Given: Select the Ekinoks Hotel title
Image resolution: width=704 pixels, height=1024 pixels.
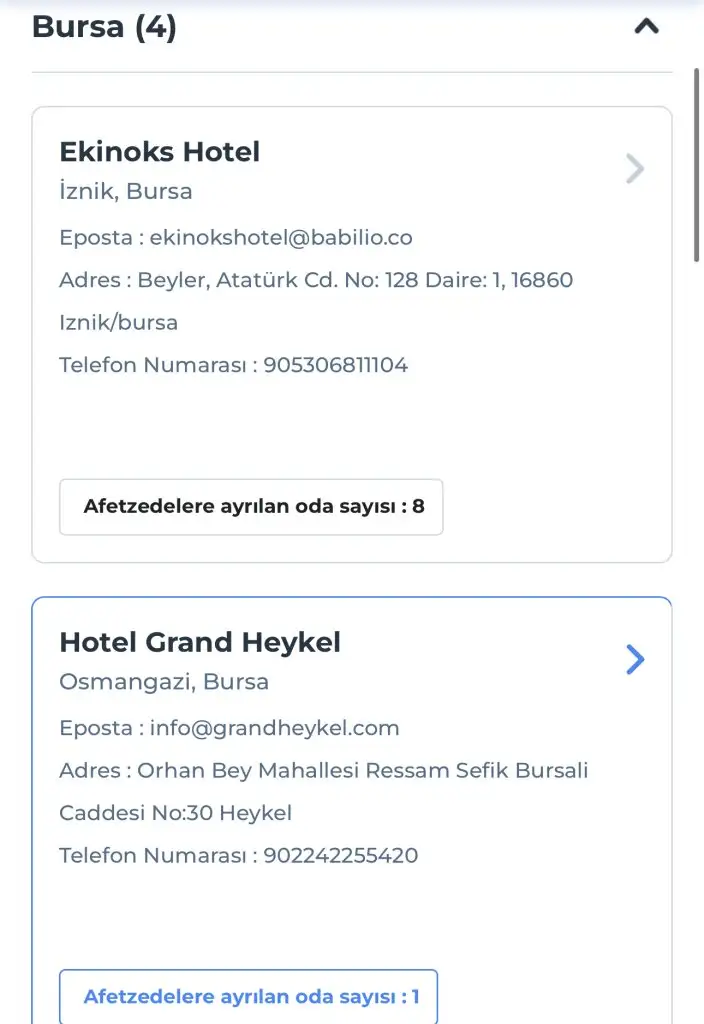Looking at the screenshot, I should tap(160, 152).
